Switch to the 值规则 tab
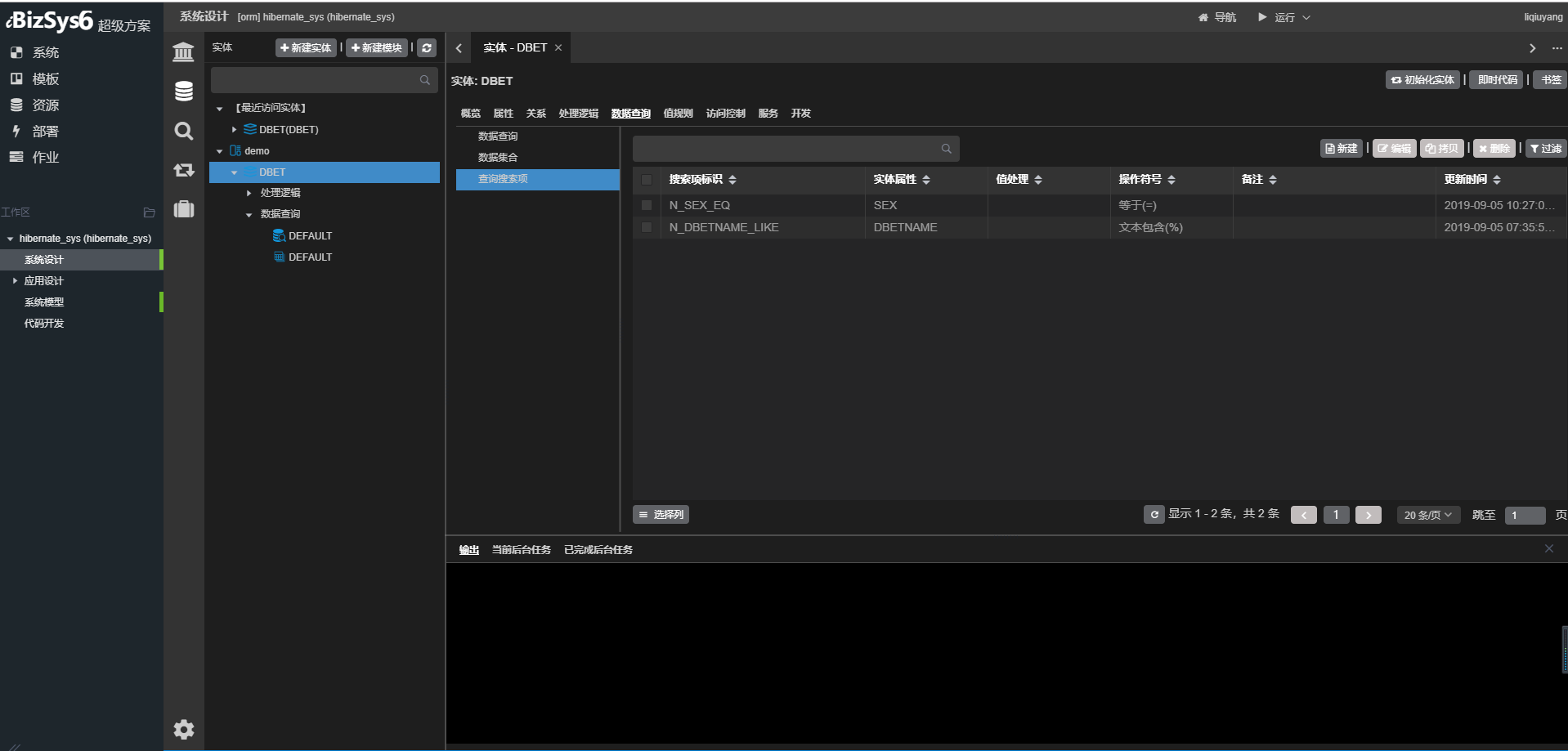1568x751 pixels. click(678, 114)
